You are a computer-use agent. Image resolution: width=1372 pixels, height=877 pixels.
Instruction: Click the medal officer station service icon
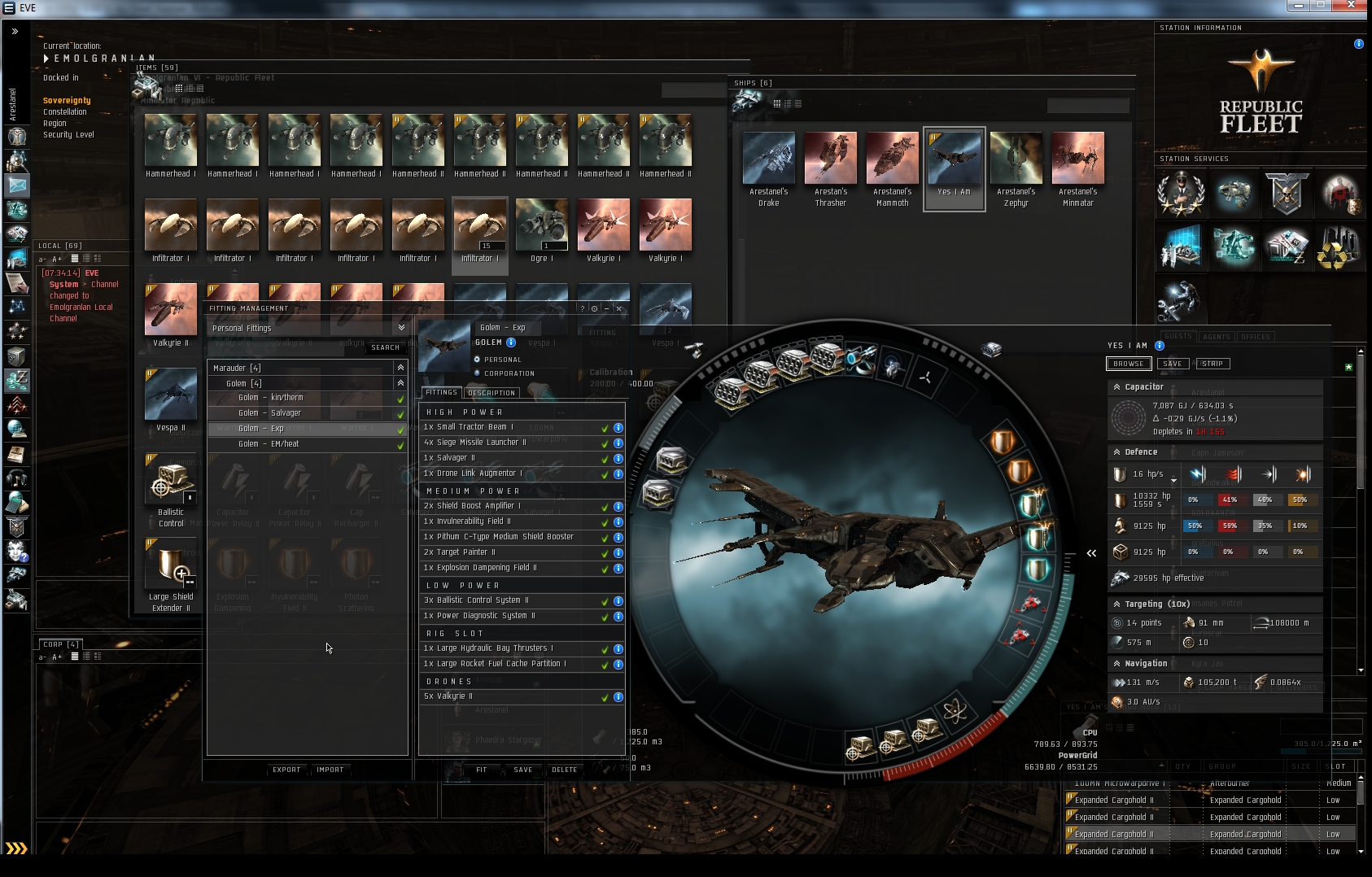pos(1181,194)
